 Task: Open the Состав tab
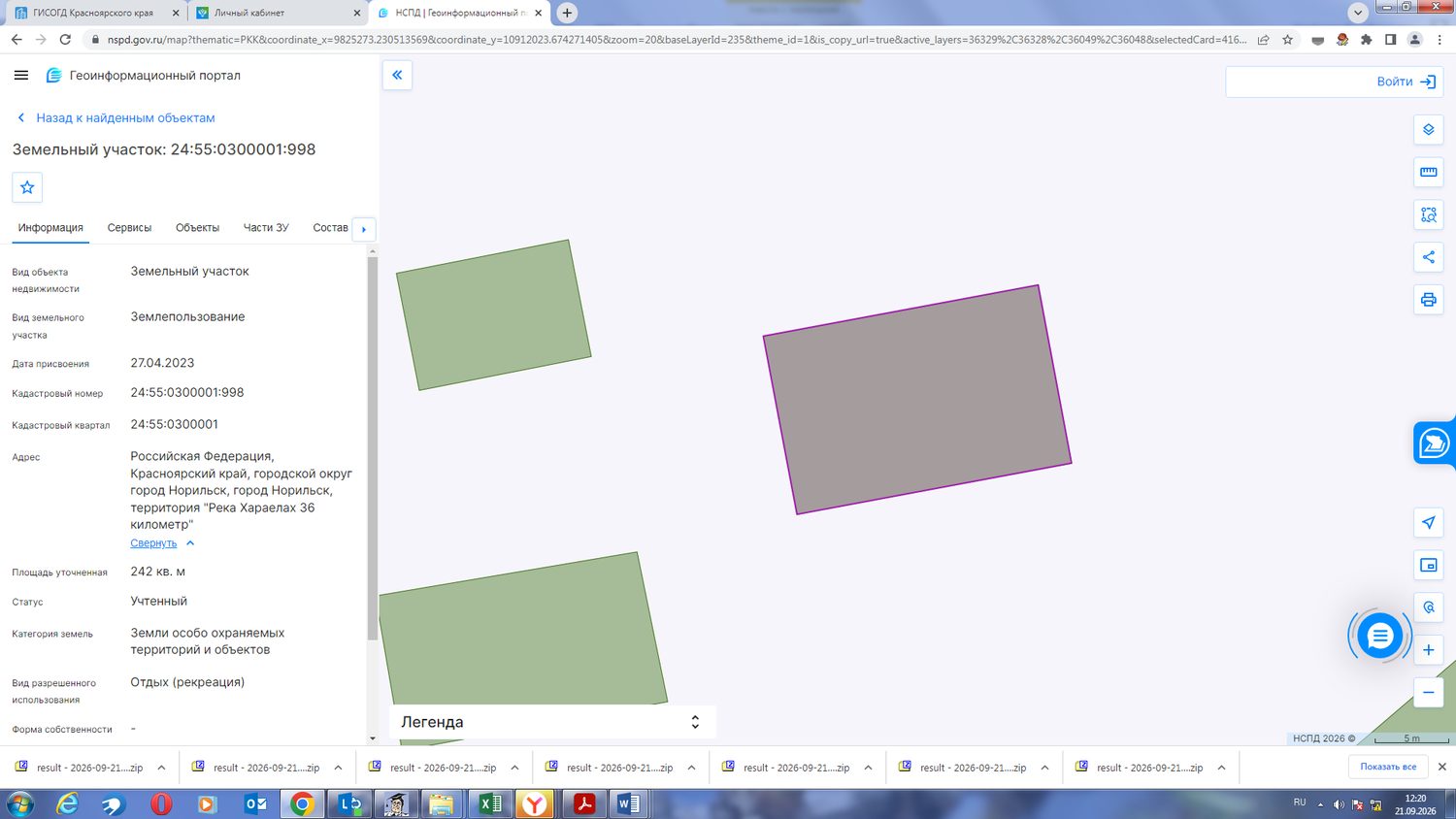pyautogui.click(x=330, y=228)
